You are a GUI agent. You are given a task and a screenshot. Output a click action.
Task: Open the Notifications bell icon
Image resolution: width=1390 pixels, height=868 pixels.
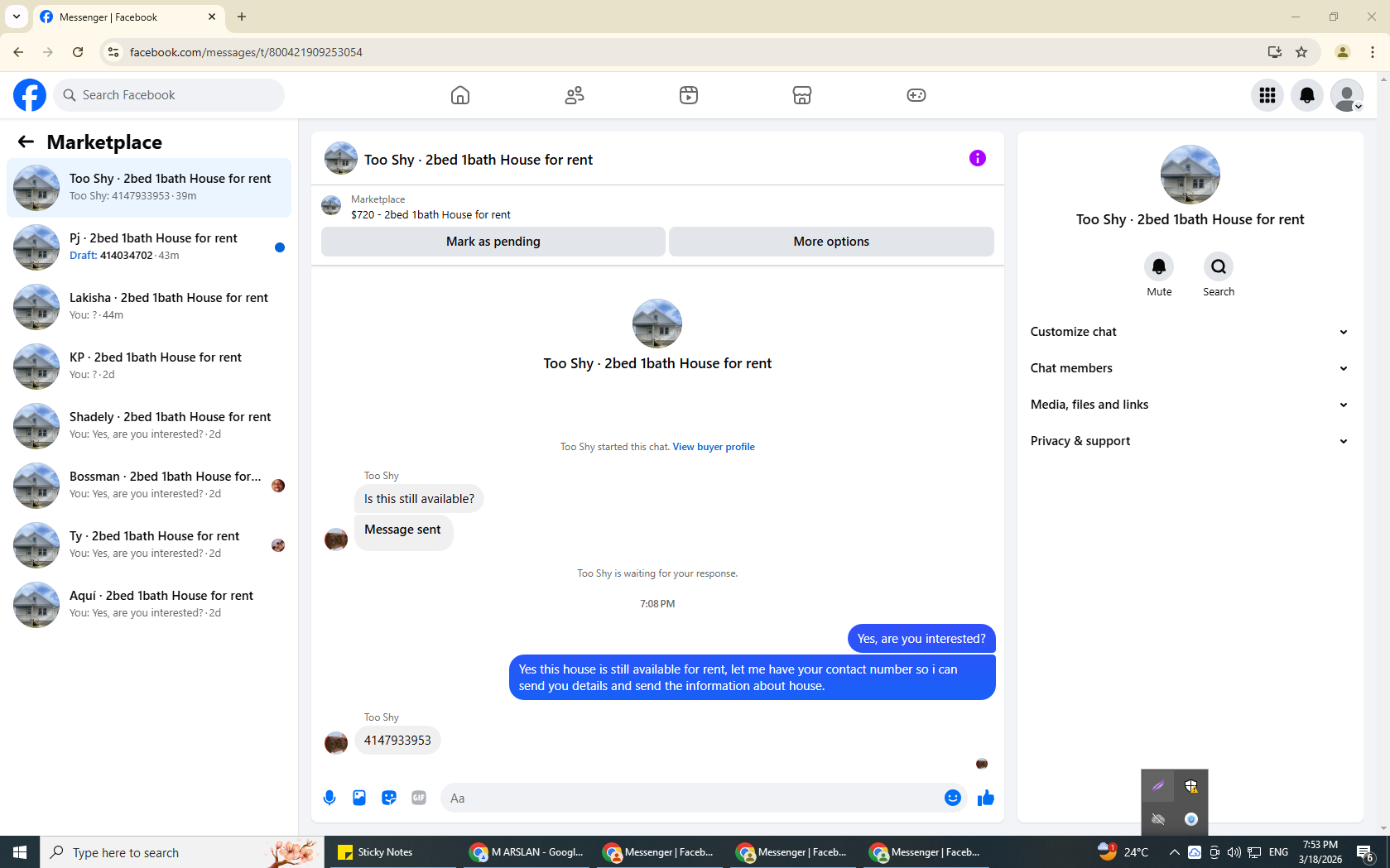click(x=1307, y=95)
